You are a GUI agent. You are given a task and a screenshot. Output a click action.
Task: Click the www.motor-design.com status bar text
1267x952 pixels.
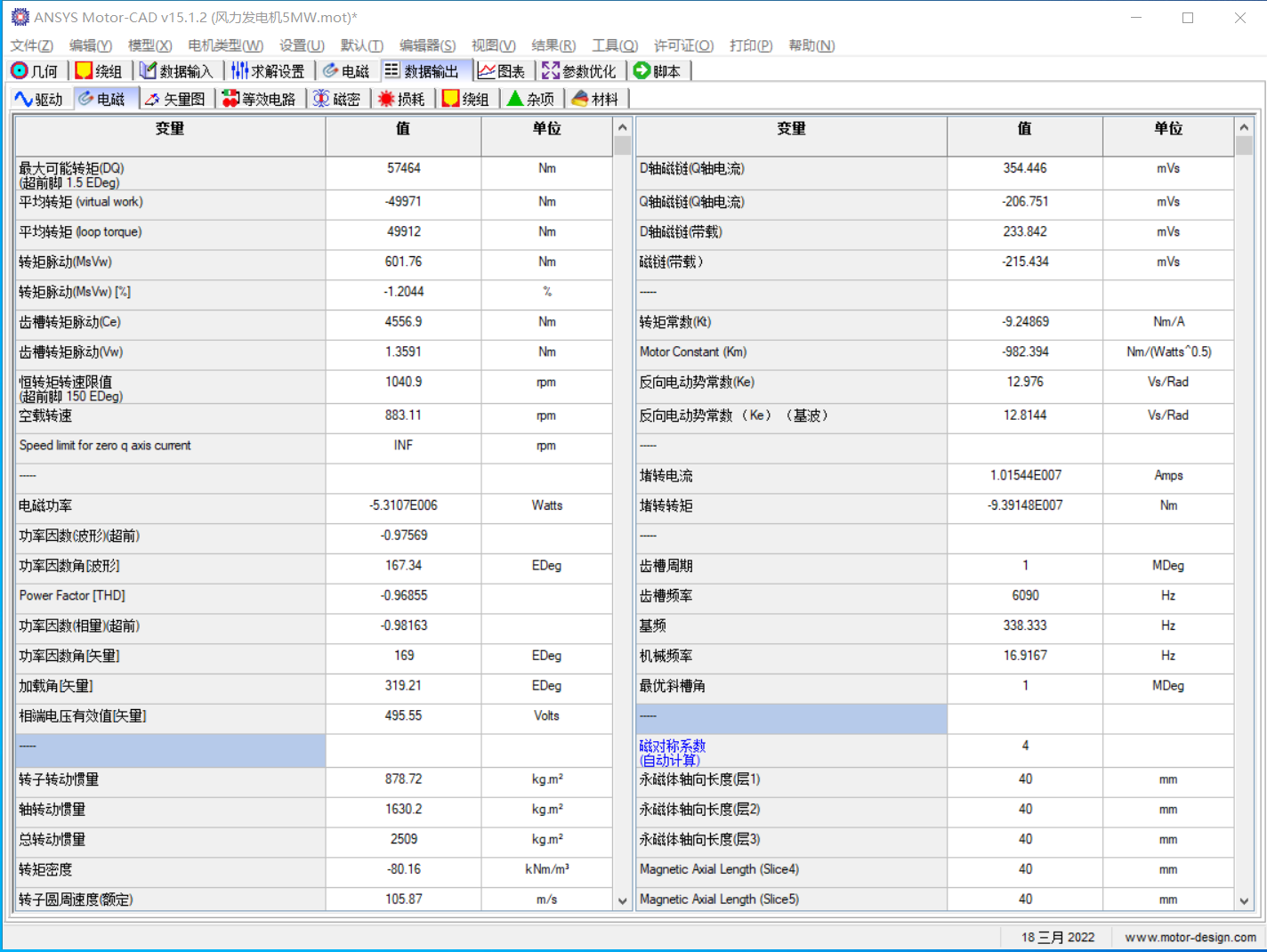click(1190, 937)
